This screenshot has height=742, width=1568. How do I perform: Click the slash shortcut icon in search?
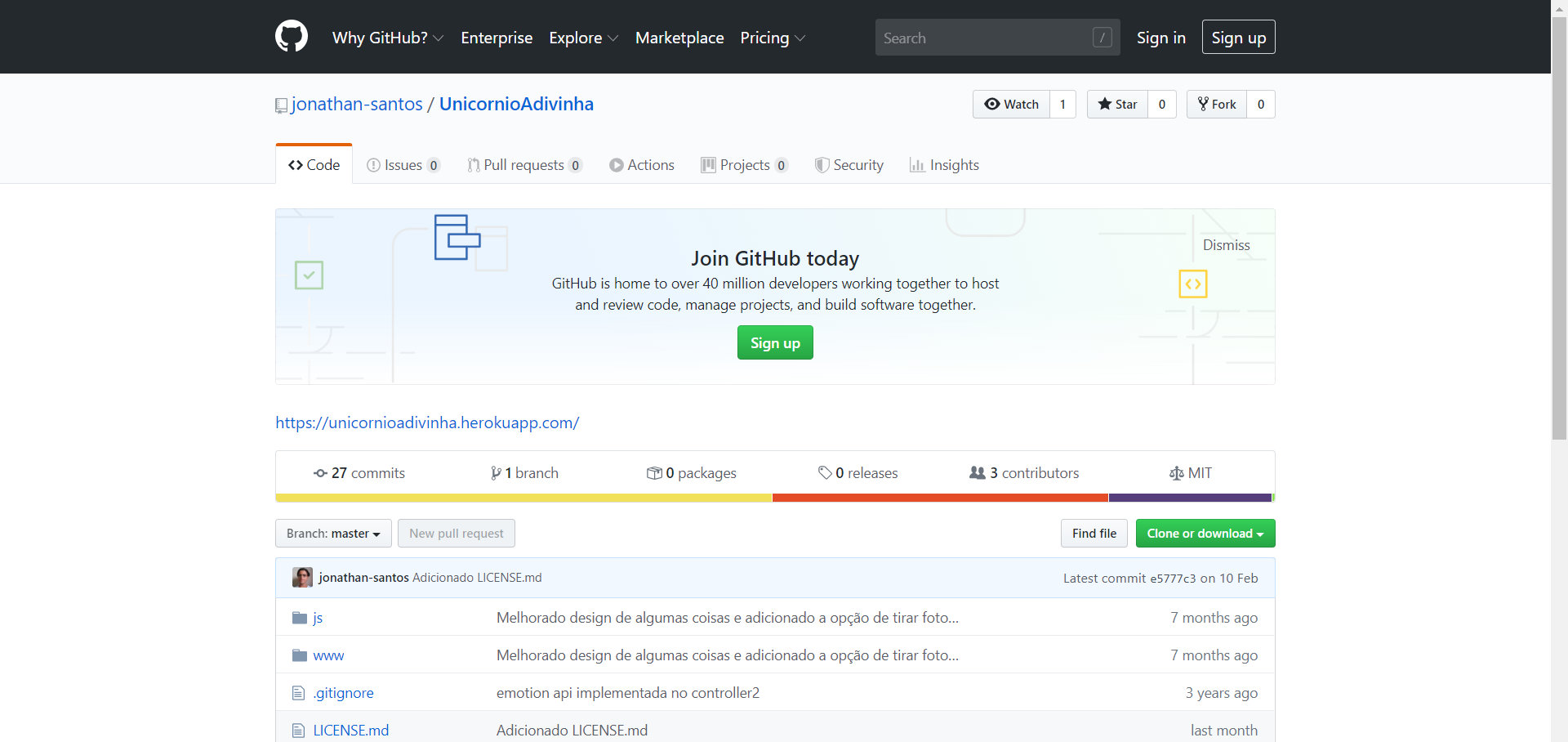[x=1102, y=38]
